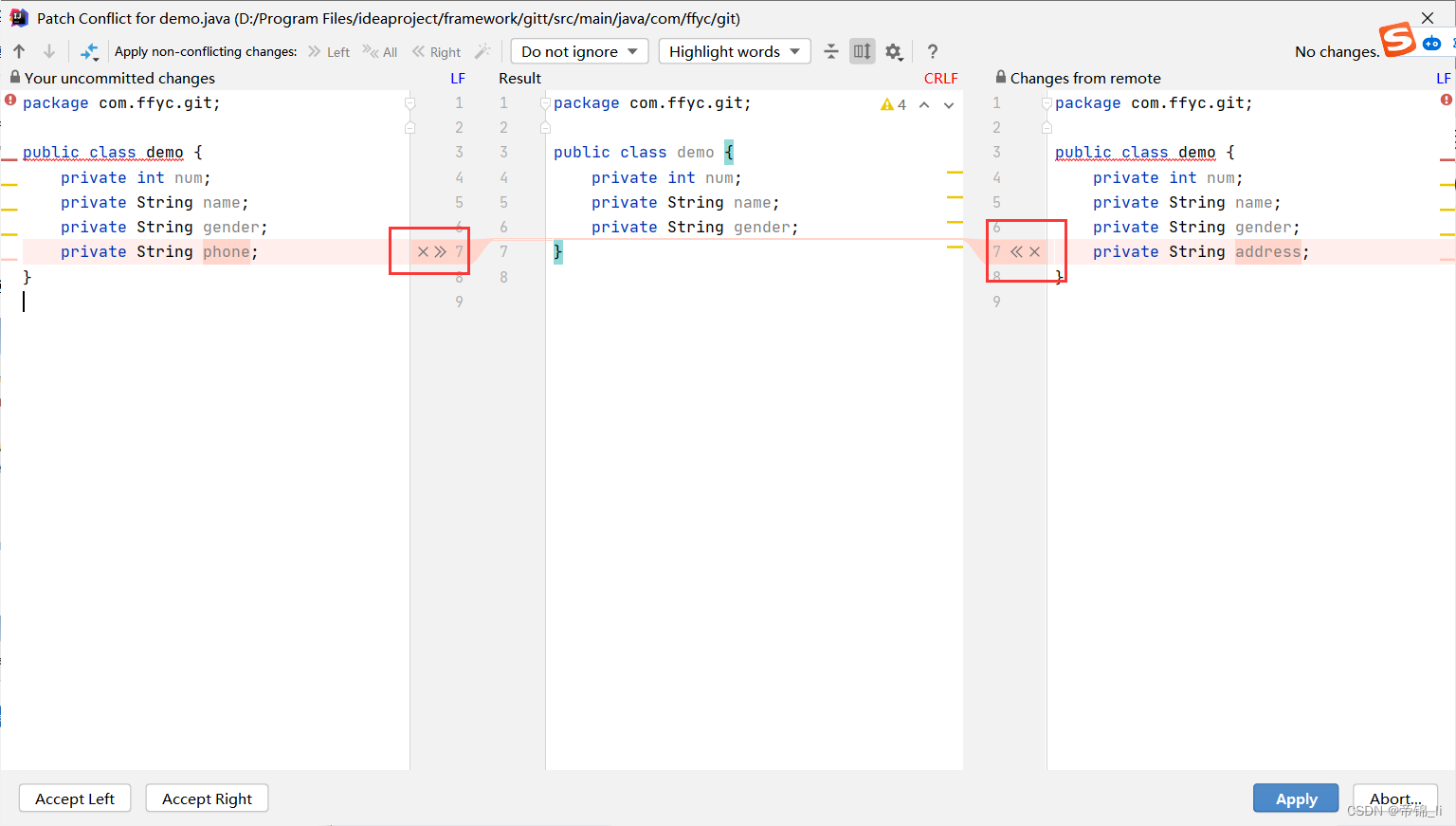Apply the merge result
The image size is (1456, 826).
coord(1296,798)
